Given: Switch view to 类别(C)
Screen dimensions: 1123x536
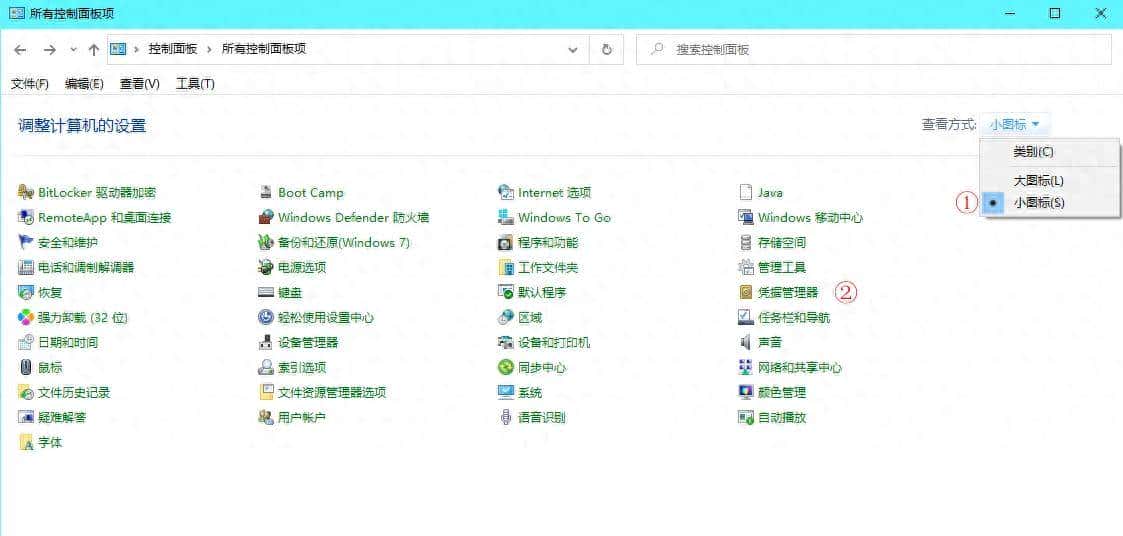Looking at the screenshot, I should pos(1033,152).
